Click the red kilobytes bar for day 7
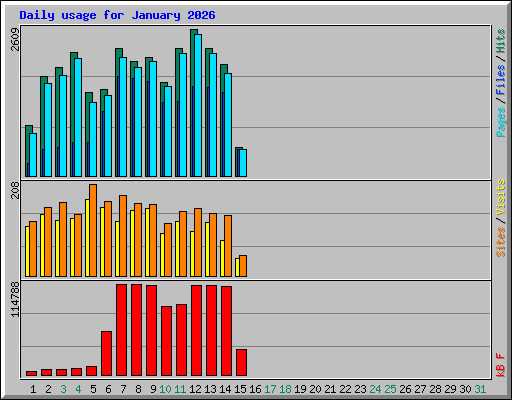This screenshot has height=400, width=512. pos(121,330)
